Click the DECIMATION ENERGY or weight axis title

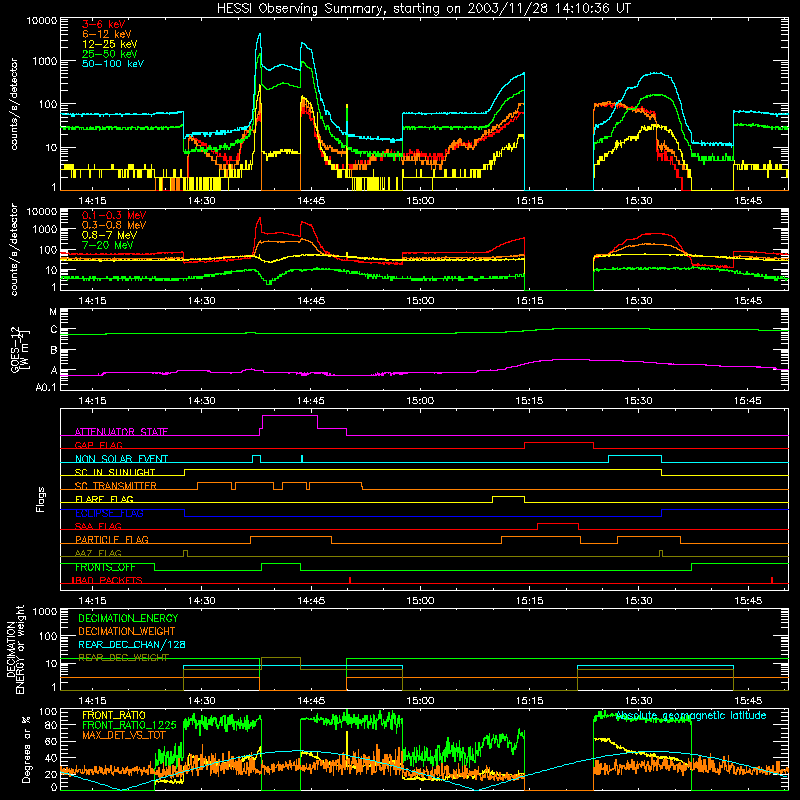pos(15,649)
